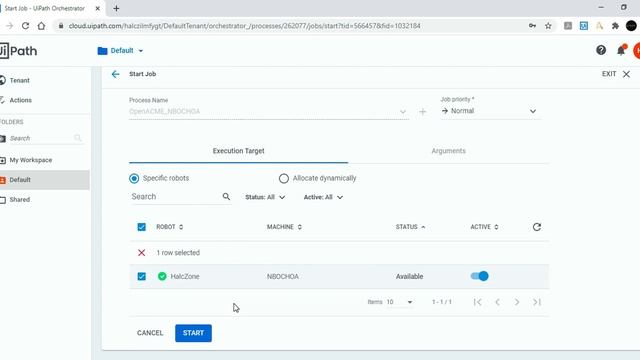Open the Shared folder
640x360 pixels.
(x=20, y=200)
